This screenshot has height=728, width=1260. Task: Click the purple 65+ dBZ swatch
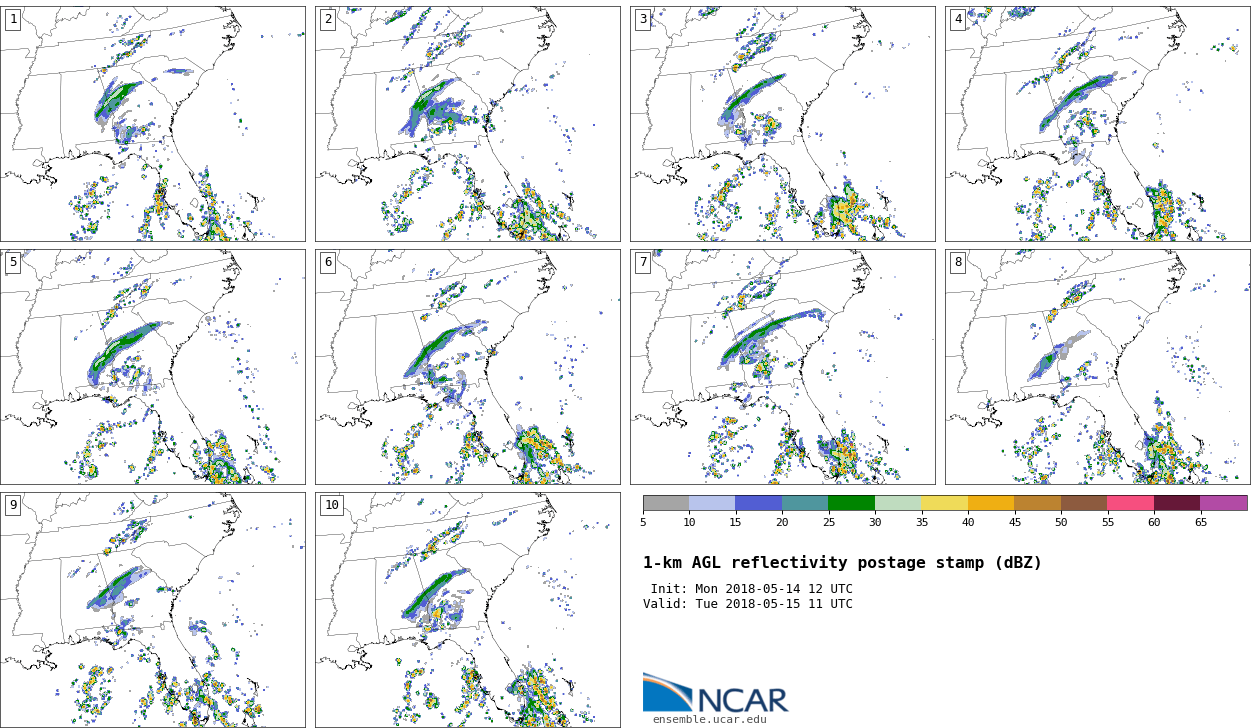point(1224,503)
